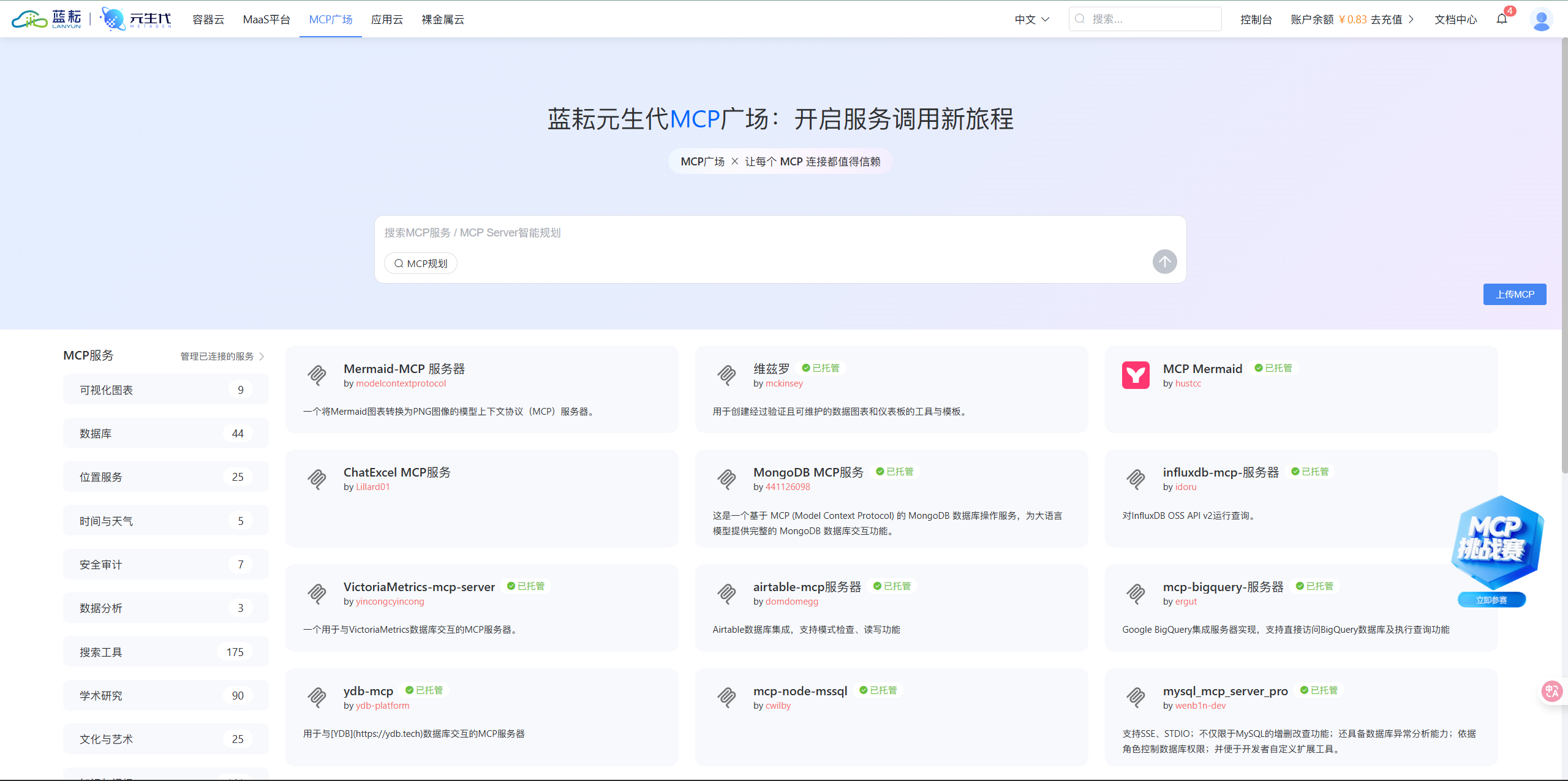Select 文化与艺术 category
The image size is (1568, 781).
pyautogui.click(x=165, y=739)
